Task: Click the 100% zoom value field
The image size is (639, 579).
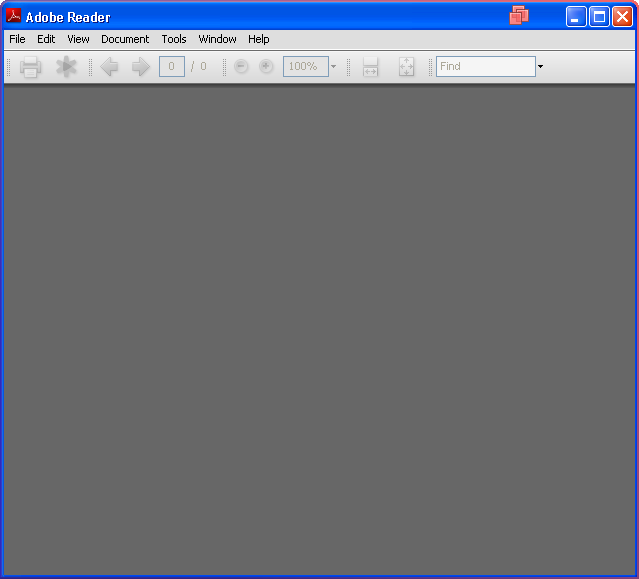Action: coord(306,66)
